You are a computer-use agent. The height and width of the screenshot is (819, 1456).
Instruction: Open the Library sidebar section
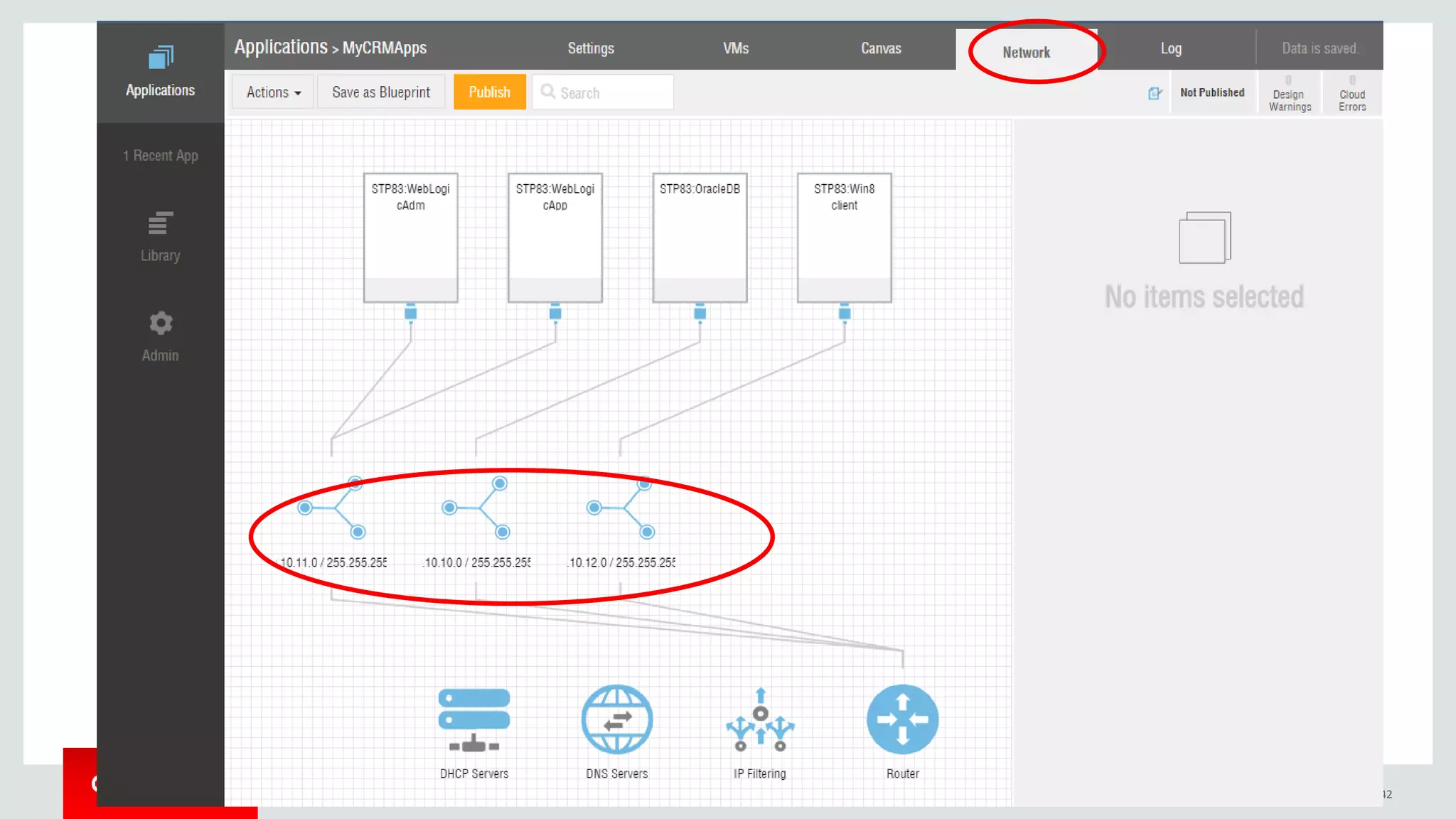click(160, 237)
